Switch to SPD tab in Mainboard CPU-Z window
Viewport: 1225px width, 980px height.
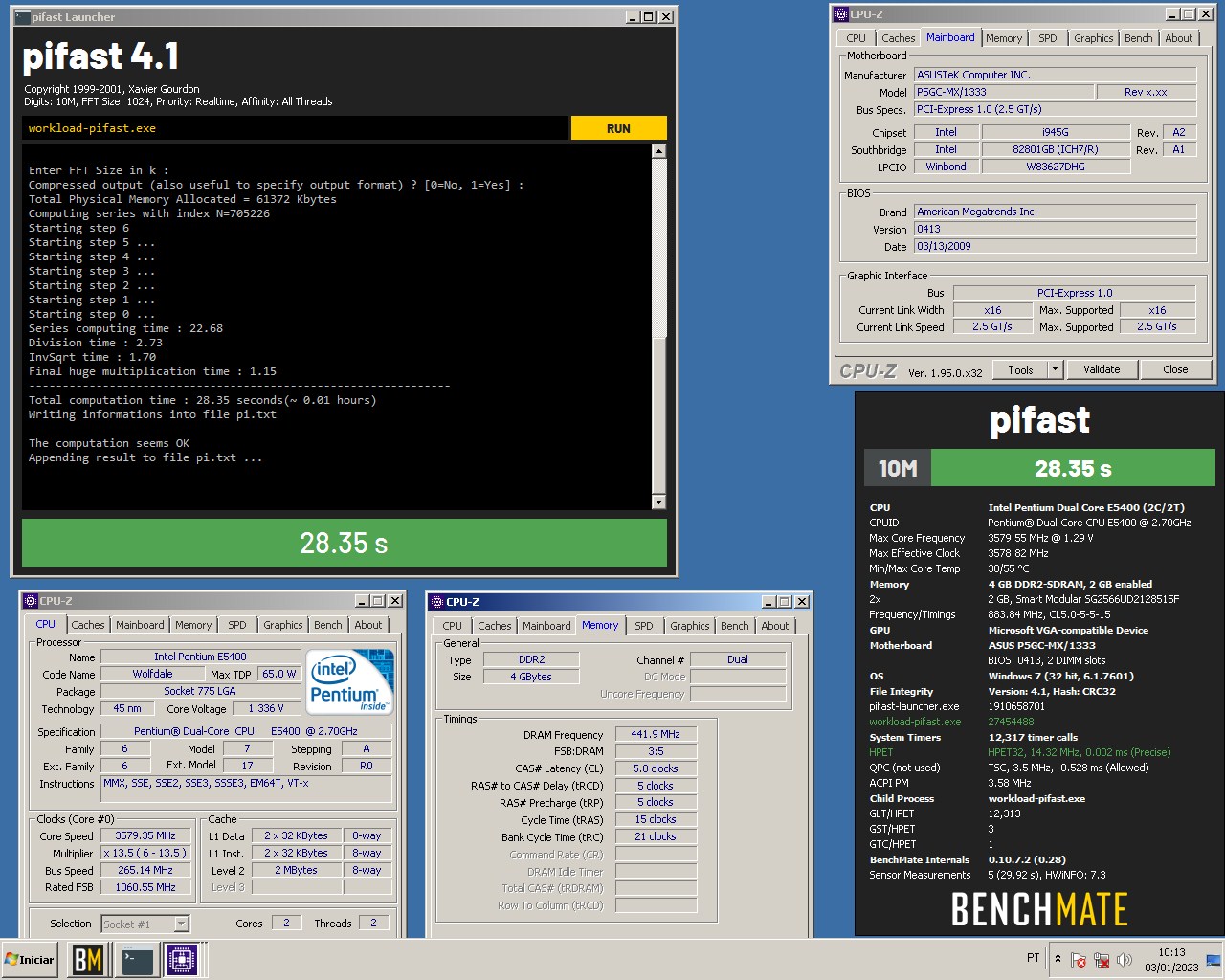coord(1048,38)
